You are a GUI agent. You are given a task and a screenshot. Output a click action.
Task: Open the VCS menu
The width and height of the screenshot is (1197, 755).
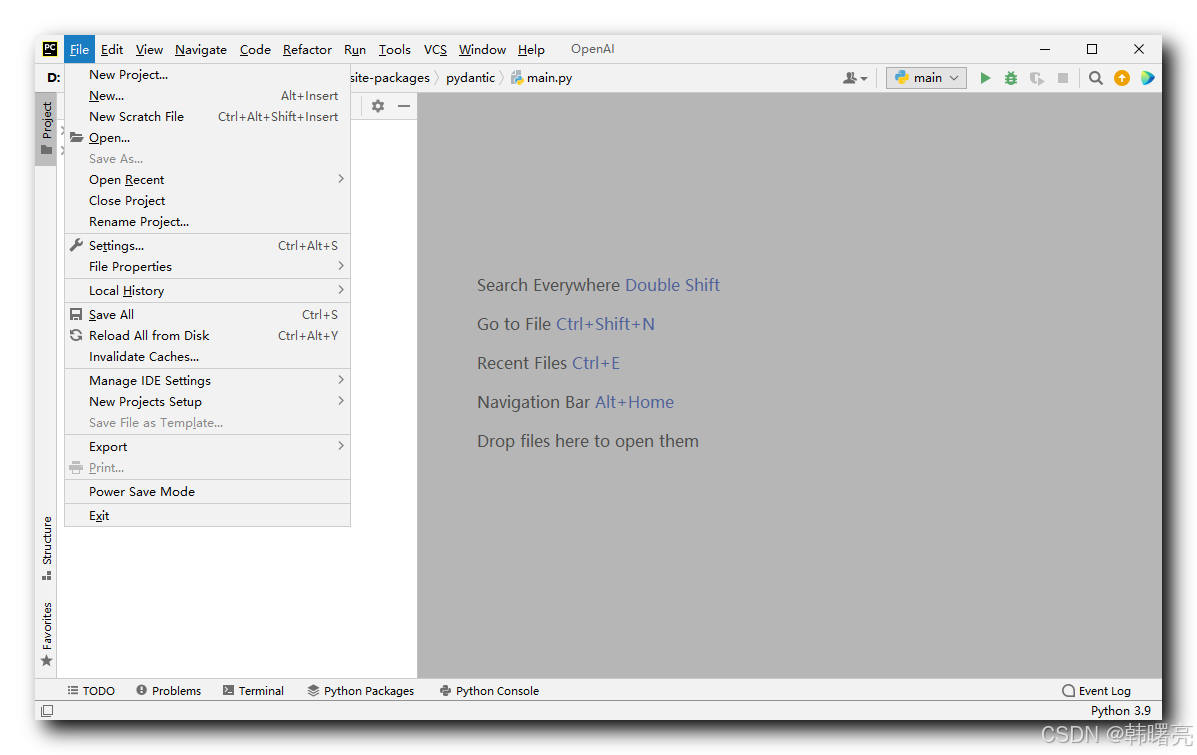(x=435, y=50)
